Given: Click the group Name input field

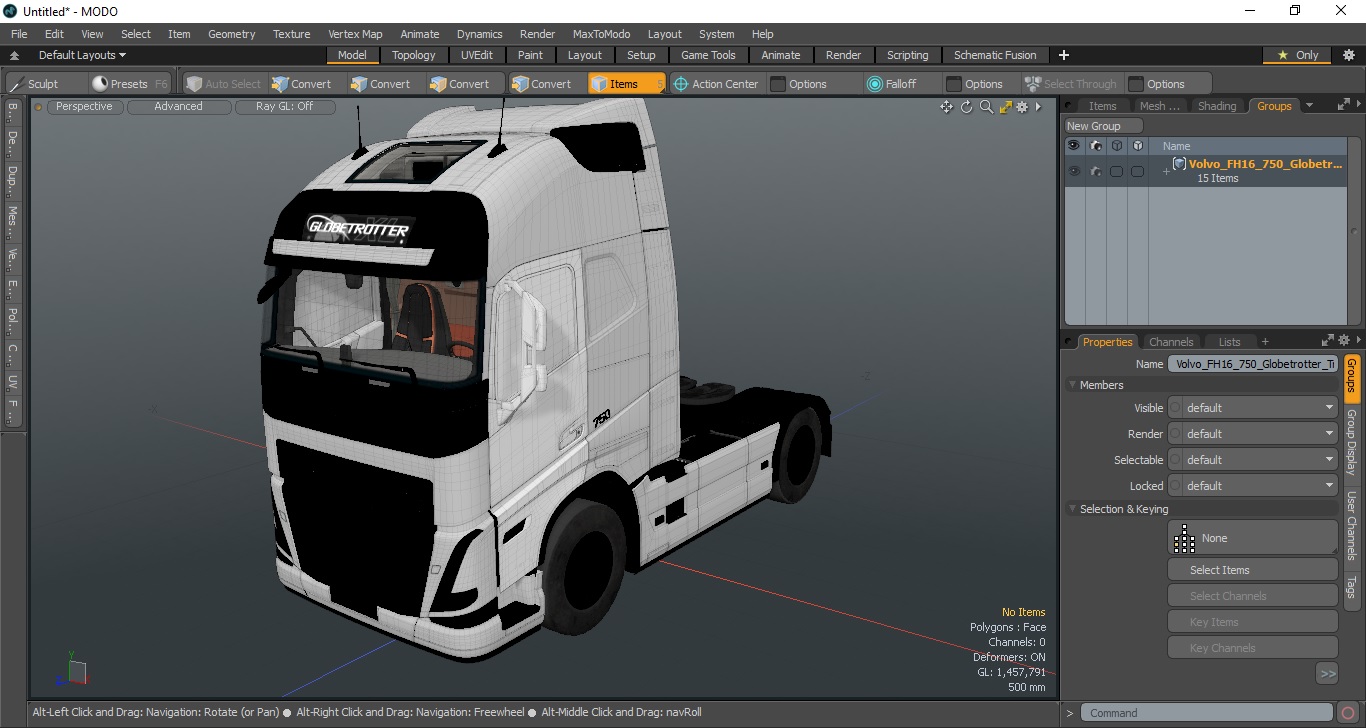Looking at the screenshot, I should [x=1253, y=364].
